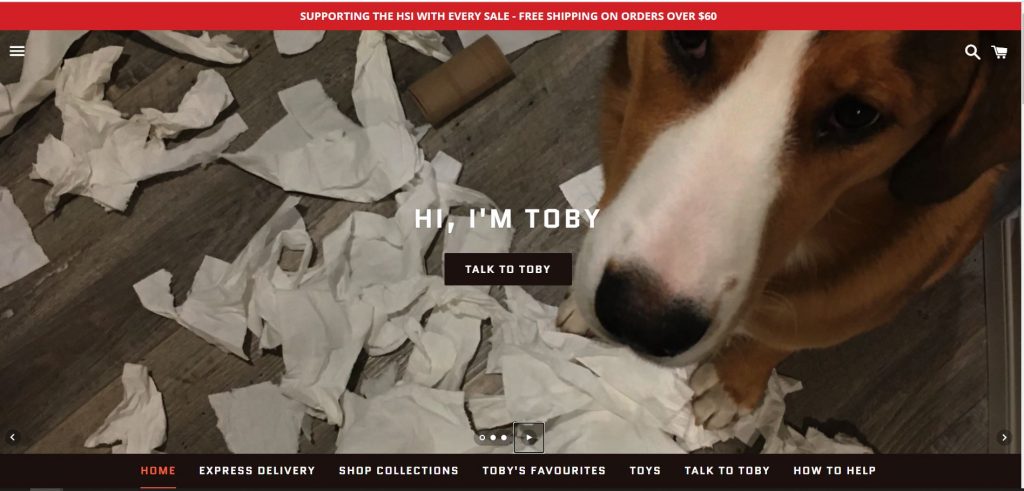
Task: Expand the Shop Collections menu
Action: [x=398, y=470]
